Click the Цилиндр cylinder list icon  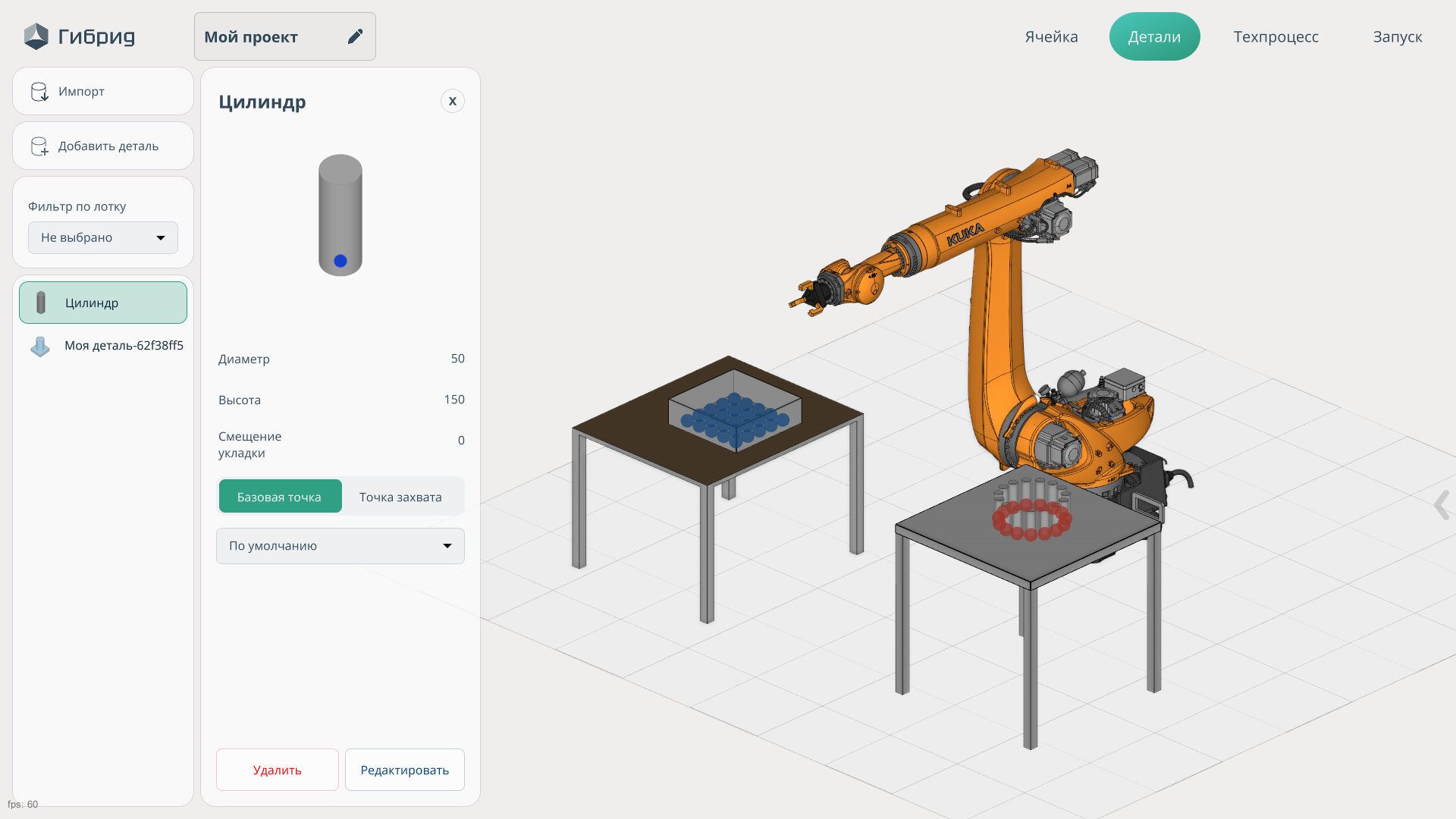coord(41,303)
